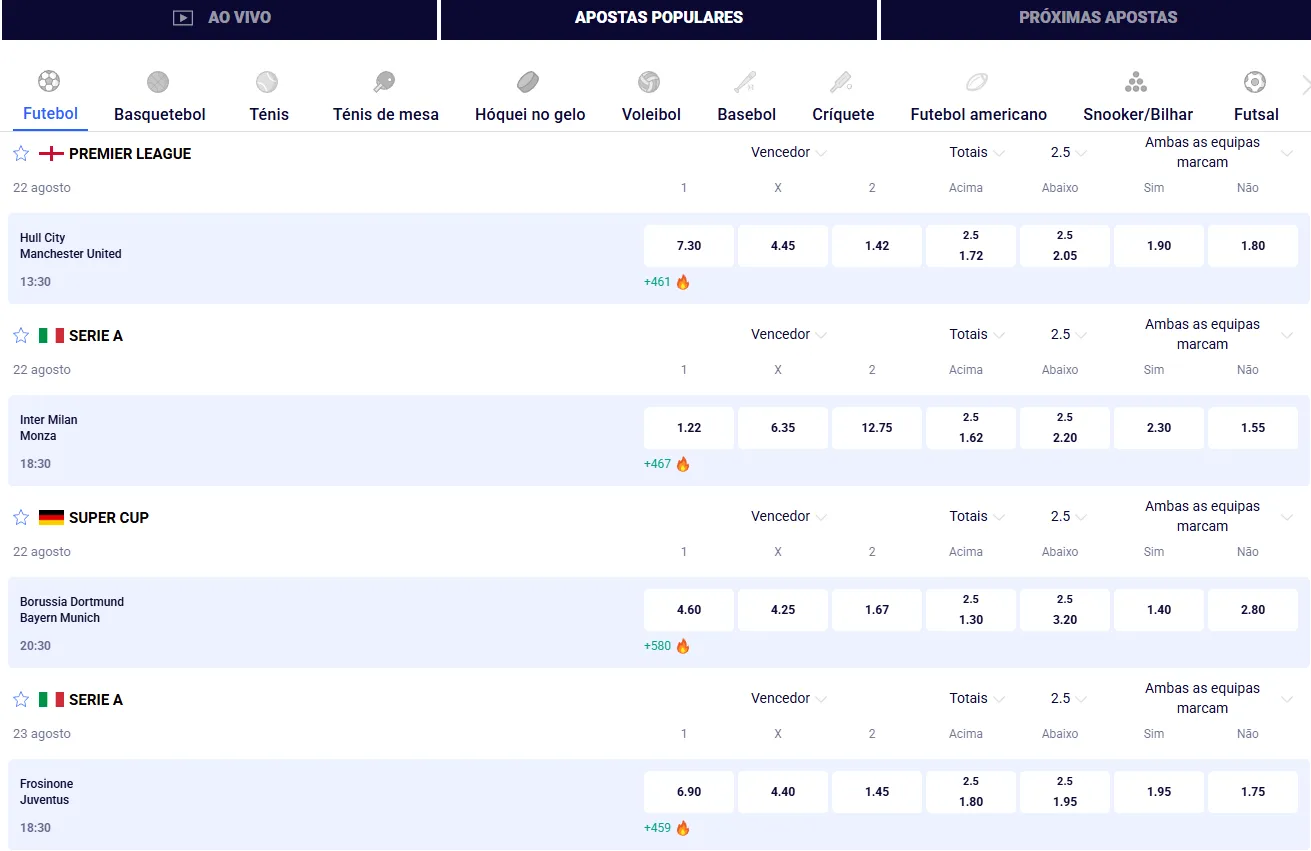The height and width of the screenshot is (851, 1311).
Task: Open Totais dropdown in Super Cup row
Action: (x=977, y=516)
